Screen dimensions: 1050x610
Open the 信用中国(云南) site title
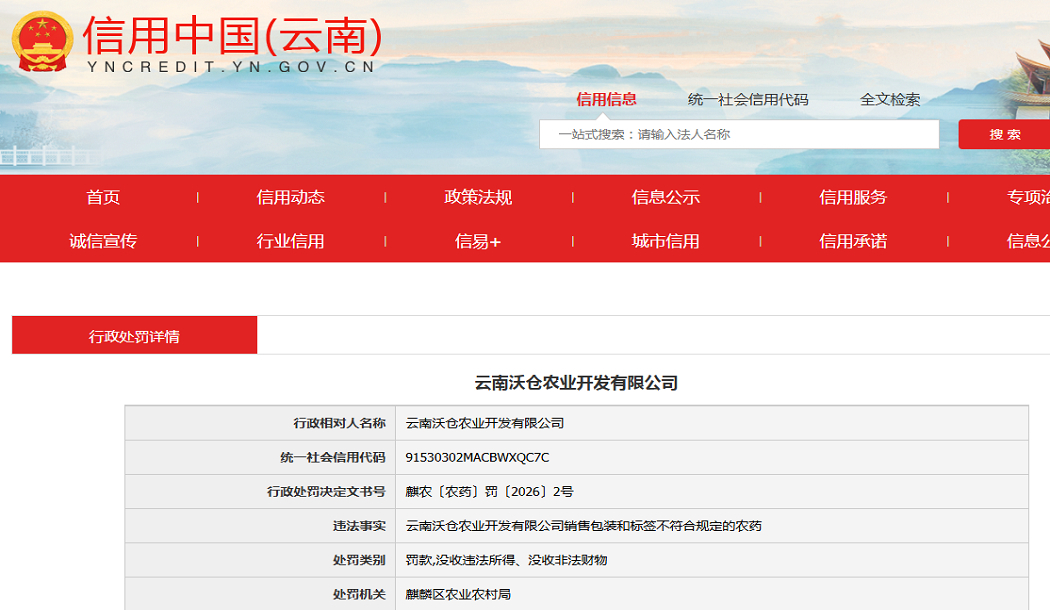[232, 36]
